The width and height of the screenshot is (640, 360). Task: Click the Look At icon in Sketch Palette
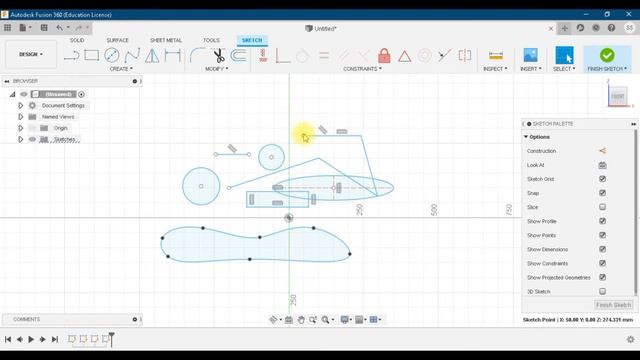pos(602,165)
